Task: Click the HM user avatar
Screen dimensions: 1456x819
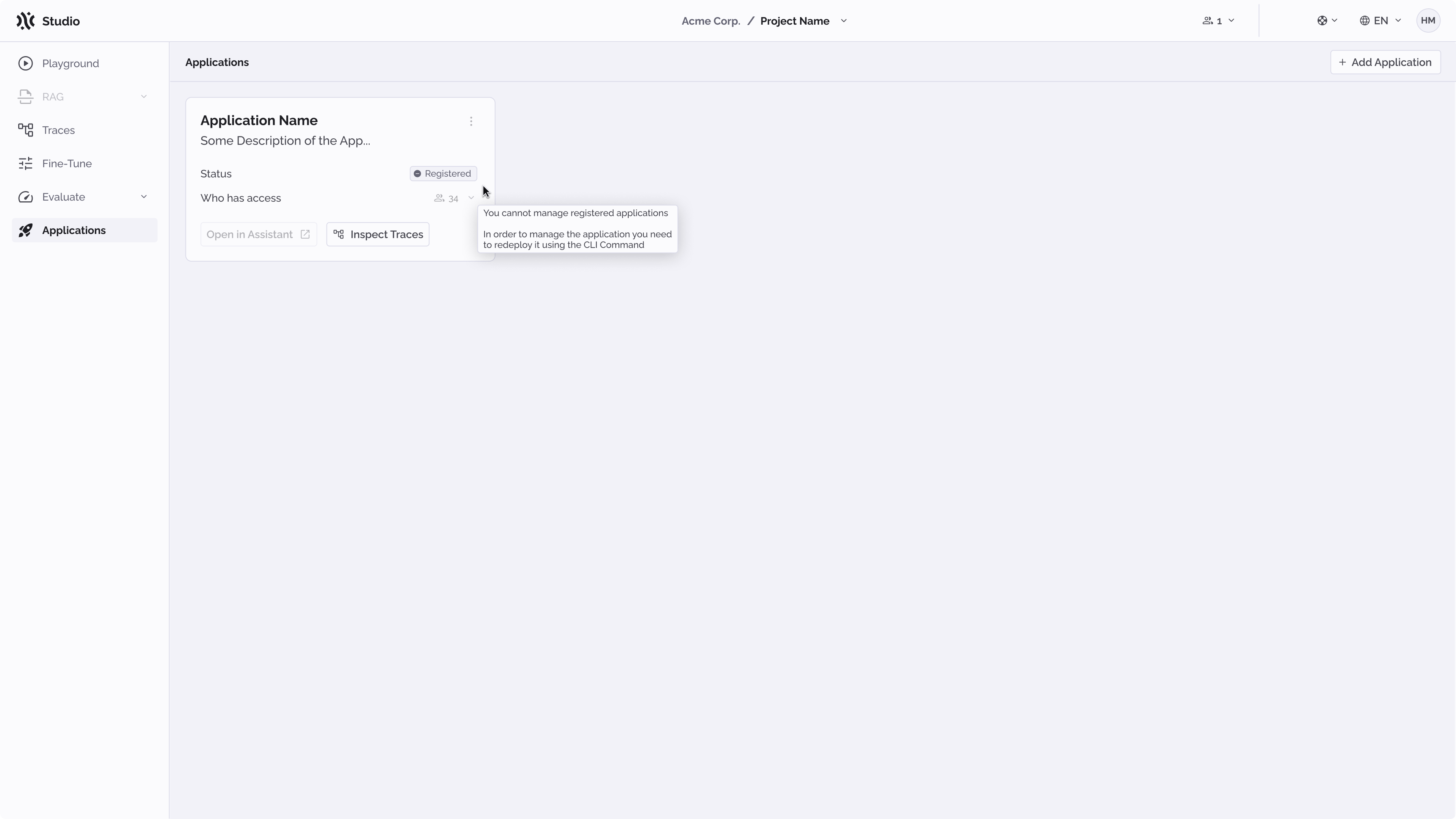Action: point(1429,20)
